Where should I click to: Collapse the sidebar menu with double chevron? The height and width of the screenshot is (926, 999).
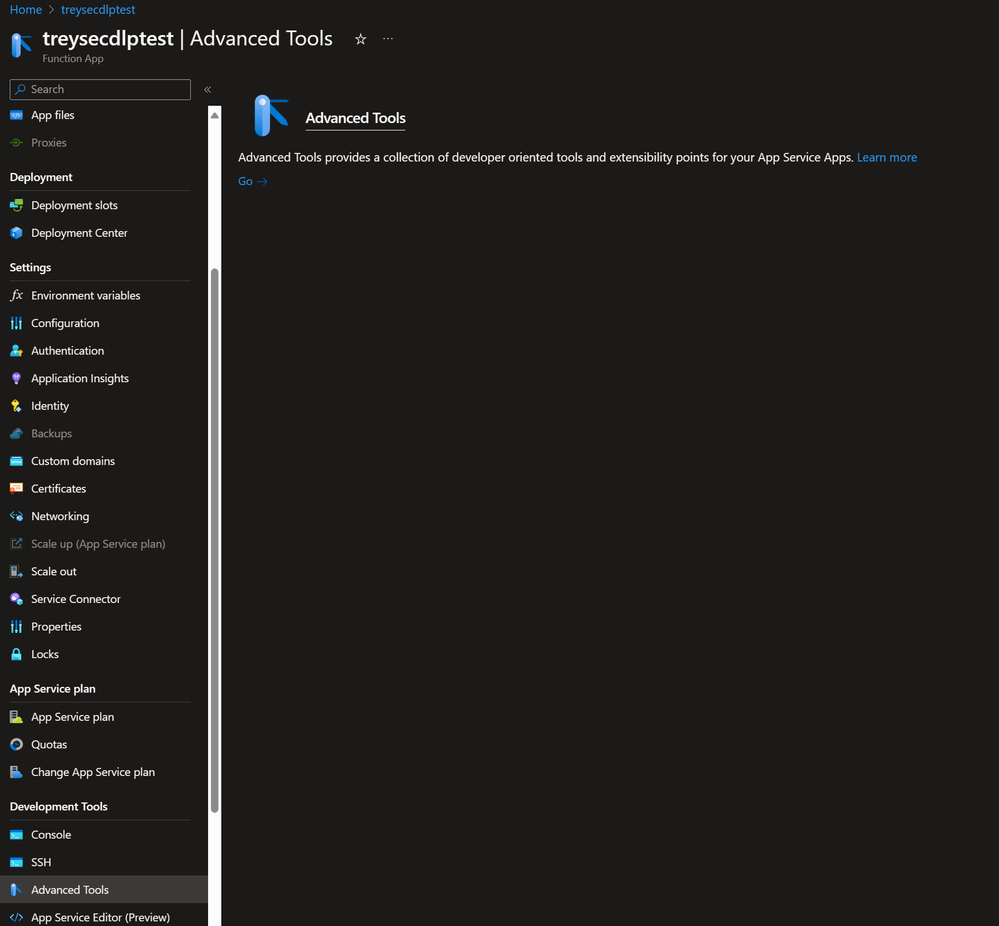(208, 90)
